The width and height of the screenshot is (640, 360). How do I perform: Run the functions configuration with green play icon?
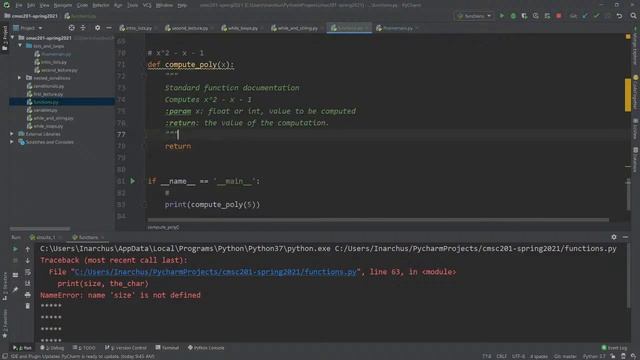(x=502, y=16)
